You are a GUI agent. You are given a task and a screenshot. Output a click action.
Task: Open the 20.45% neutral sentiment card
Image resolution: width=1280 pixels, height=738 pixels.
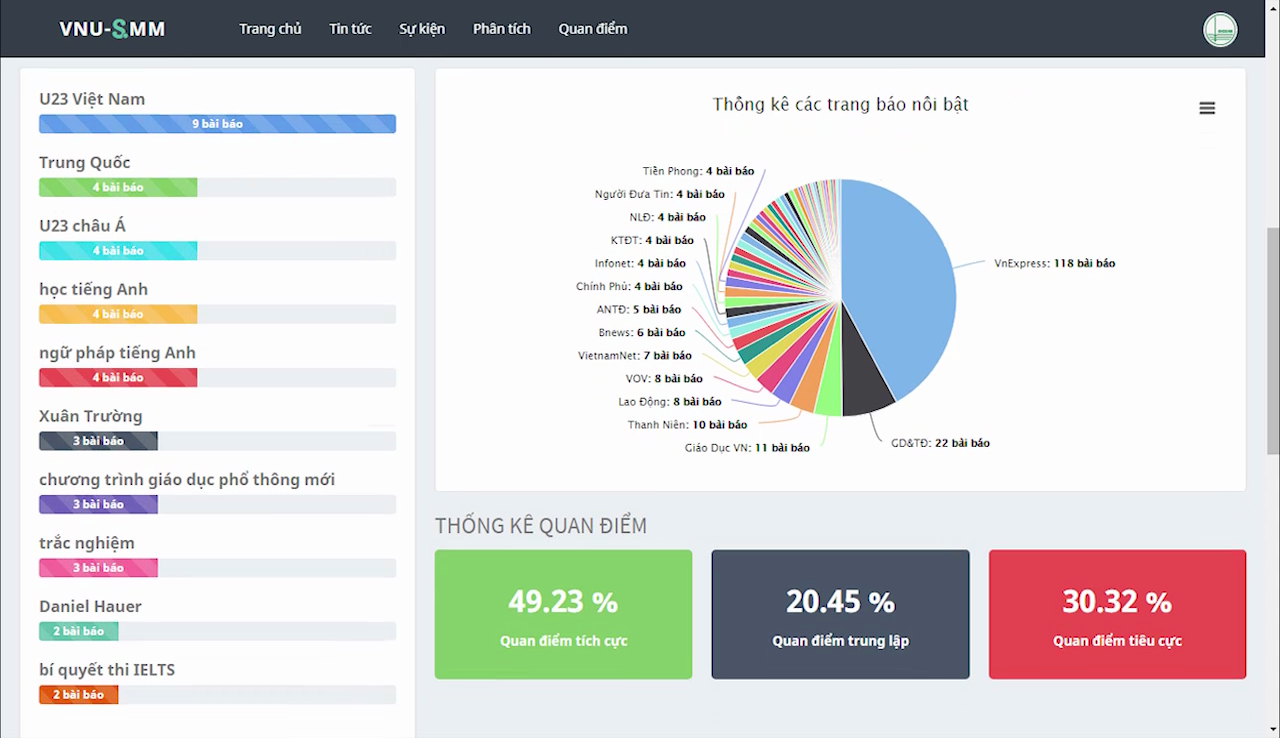840,614
